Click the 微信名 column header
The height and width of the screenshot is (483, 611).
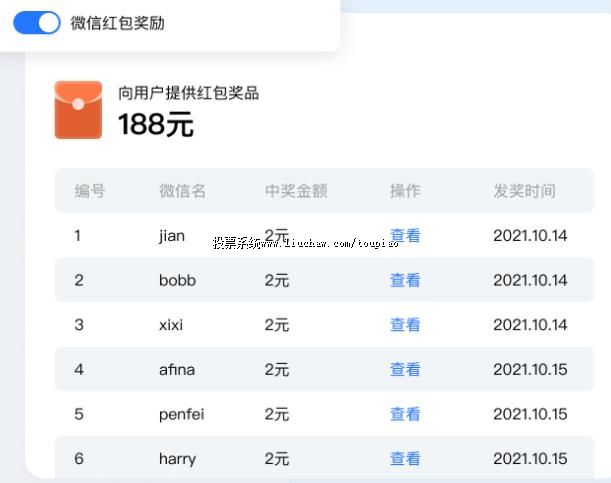[x=182, y=190]
